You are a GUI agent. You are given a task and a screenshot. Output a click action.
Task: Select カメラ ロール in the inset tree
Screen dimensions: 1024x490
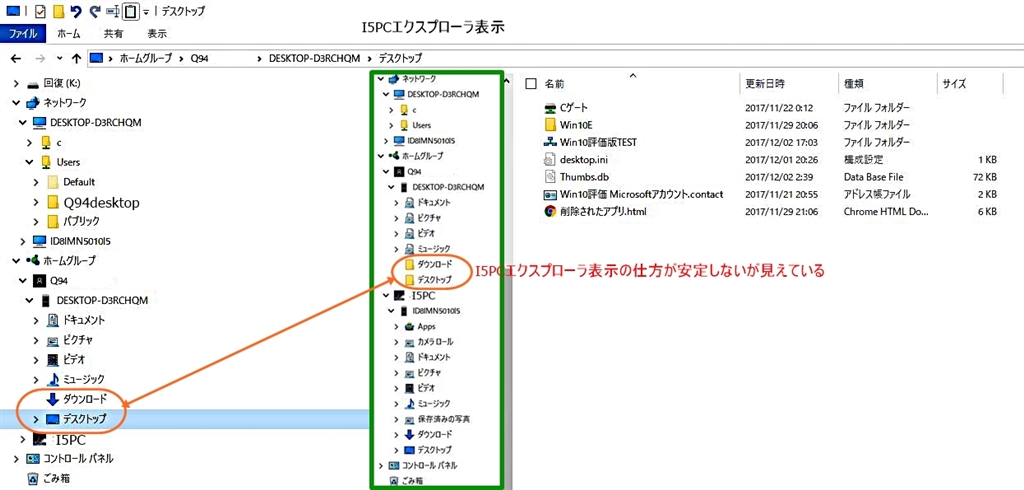435,342
